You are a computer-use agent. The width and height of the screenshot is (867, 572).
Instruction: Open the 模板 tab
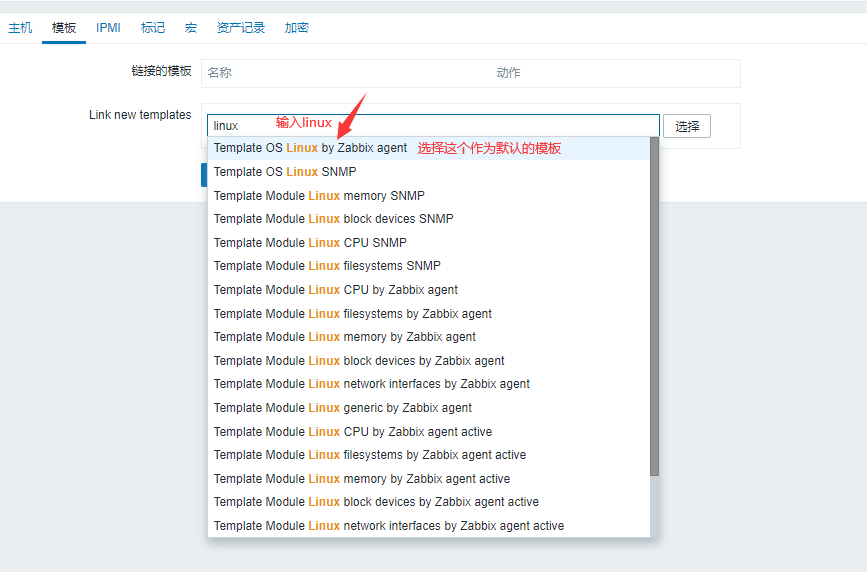coord(64,28)
